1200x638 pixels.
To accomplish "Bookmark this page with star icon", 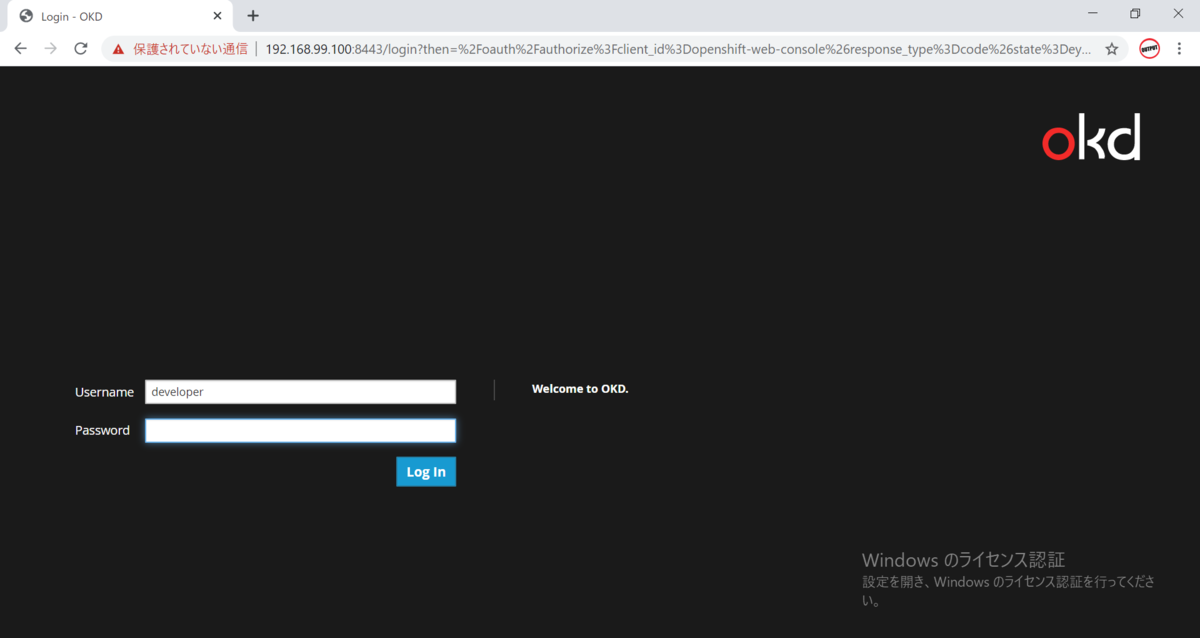I will (x=1112, y=48).
